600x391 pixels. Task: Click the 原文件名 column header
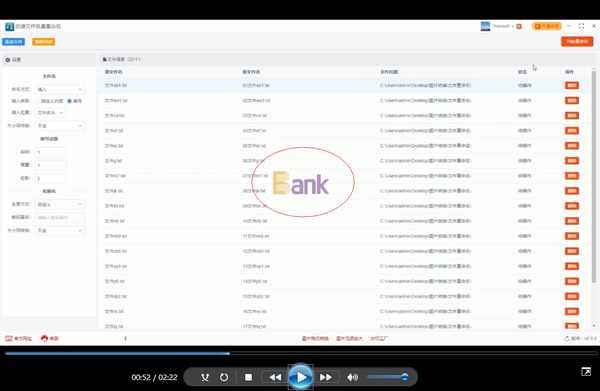(x=114, y=72)
